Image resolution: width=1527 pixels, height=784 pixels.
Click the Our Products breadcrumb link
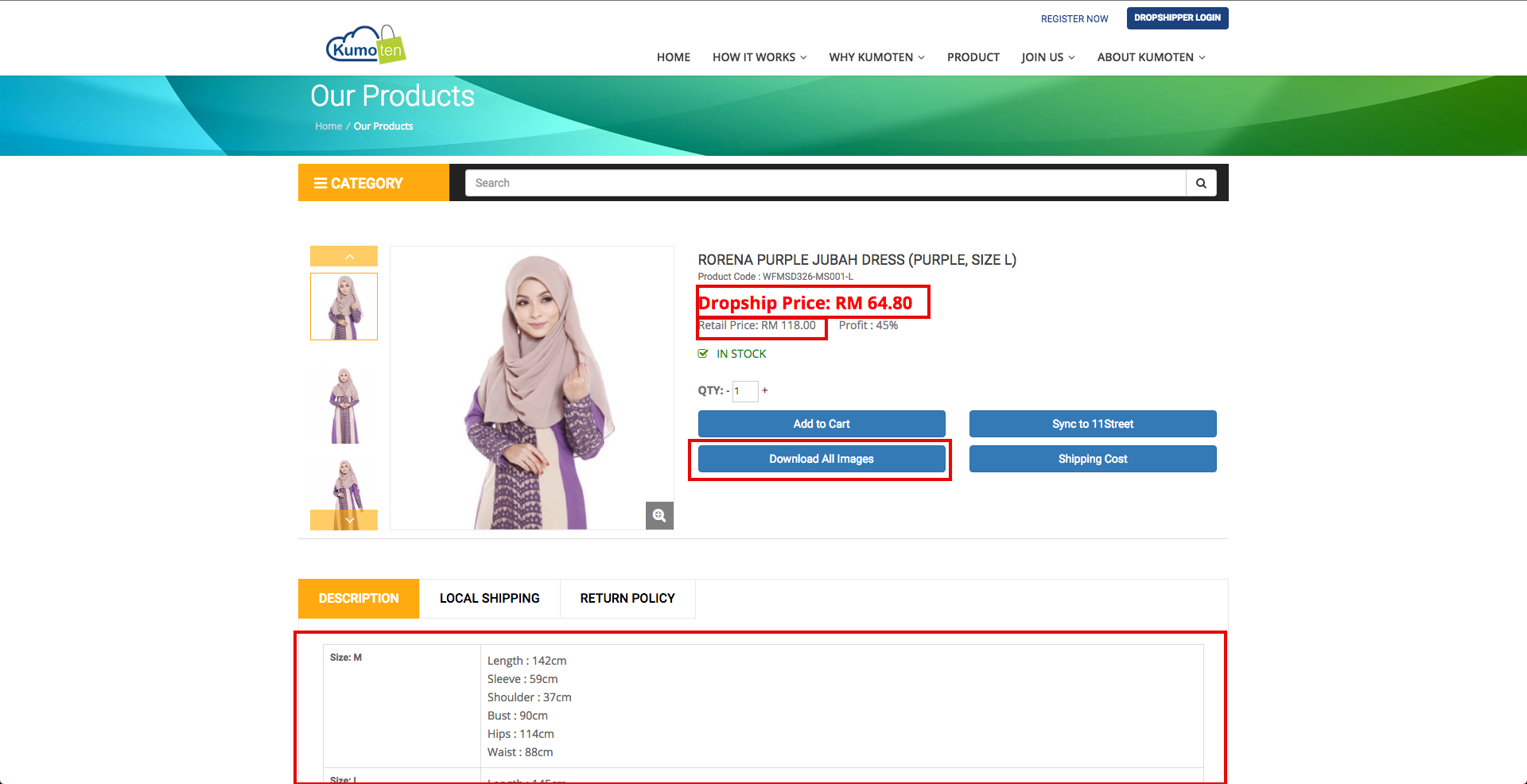[383, 126]
